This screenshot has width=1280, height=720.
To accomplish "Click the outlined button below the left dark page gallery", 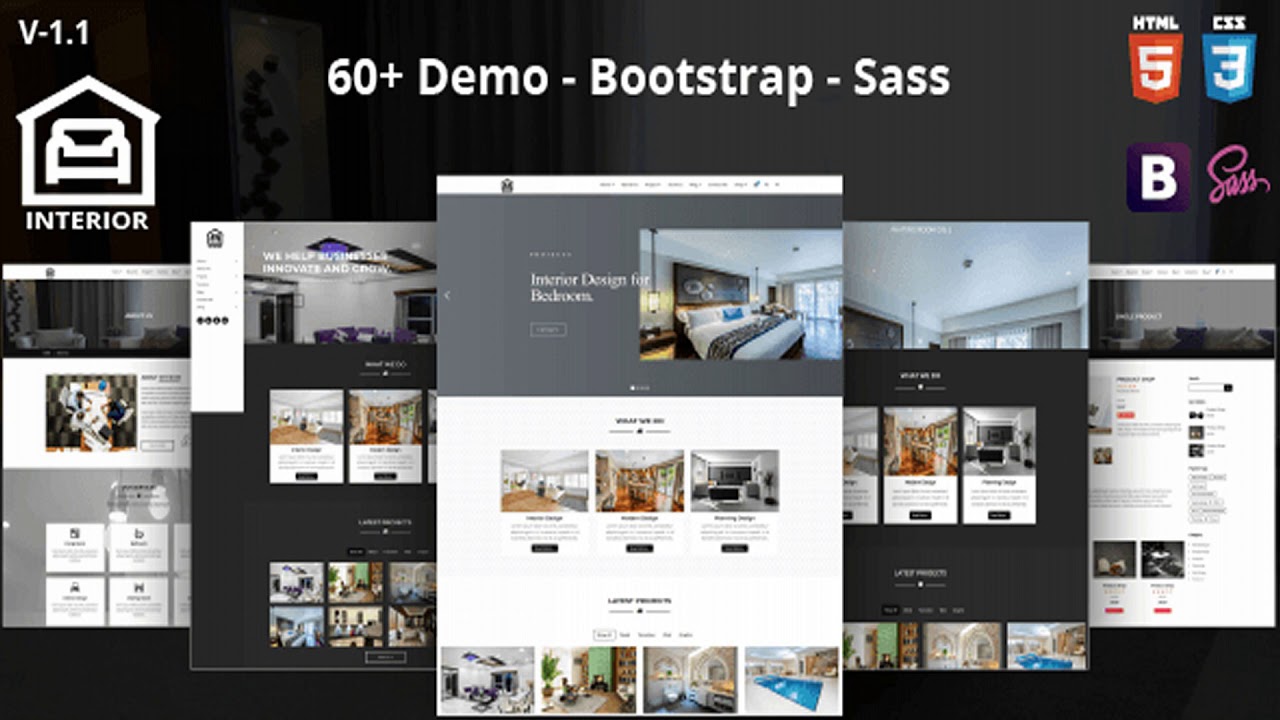I will [x=386, y=657].
